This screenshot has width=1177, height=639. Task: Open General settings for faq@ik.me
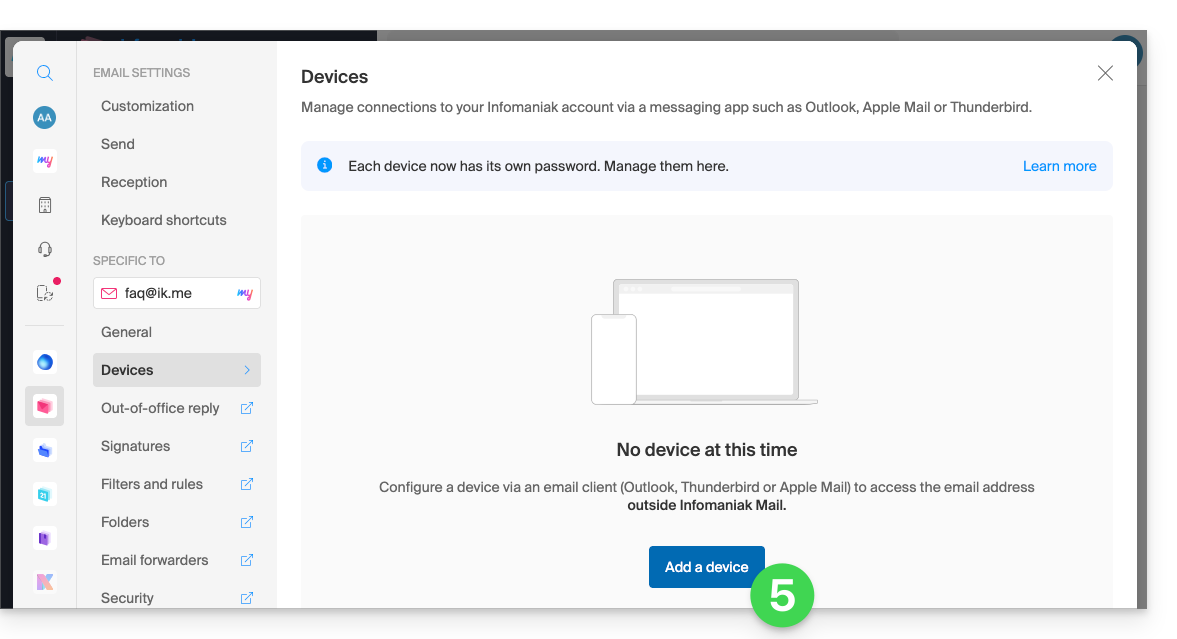point(126,332)
